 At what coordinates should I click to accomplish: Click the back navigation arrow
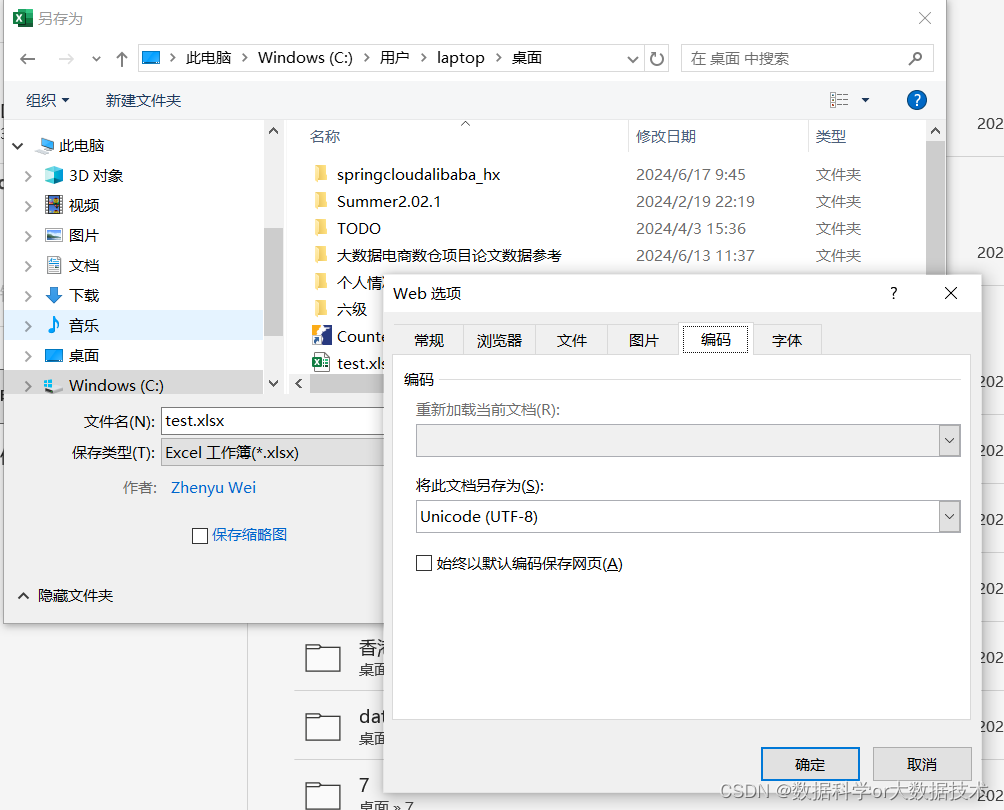click(27, 58)
